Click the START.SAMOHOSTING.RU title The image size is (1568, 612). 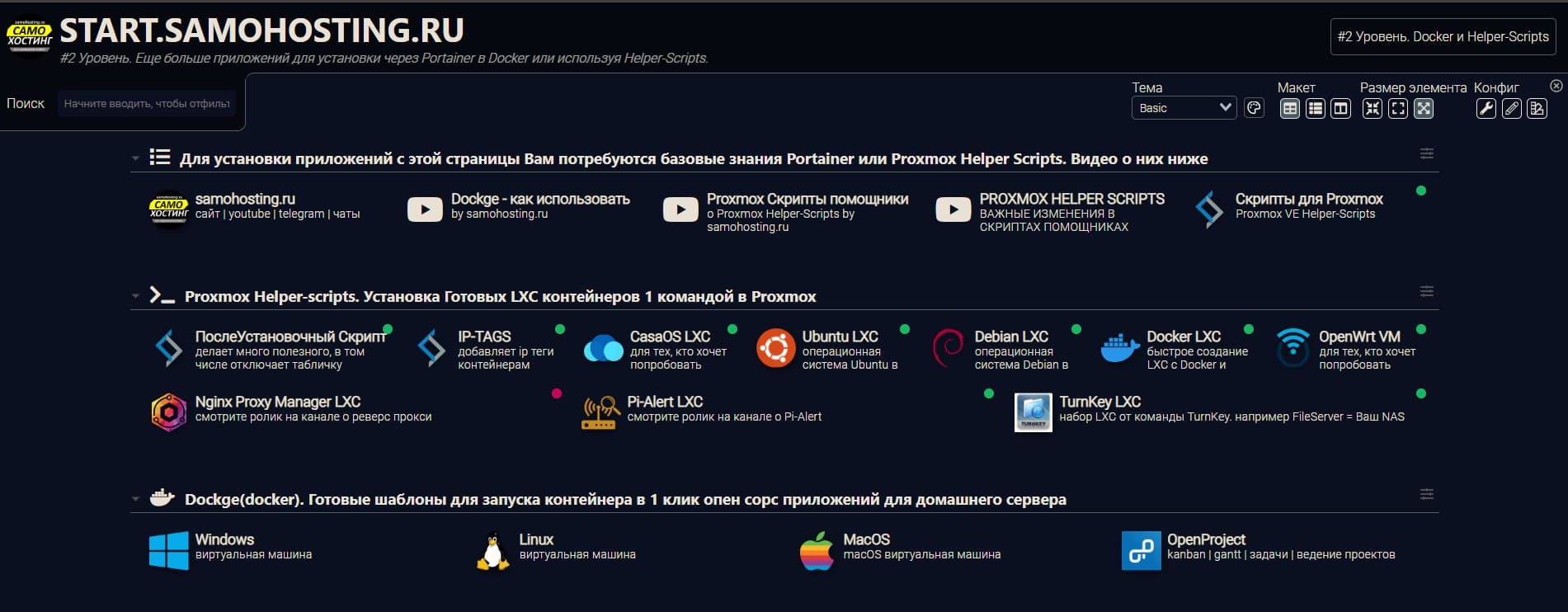pyautogui.click(x=261, y=31)
